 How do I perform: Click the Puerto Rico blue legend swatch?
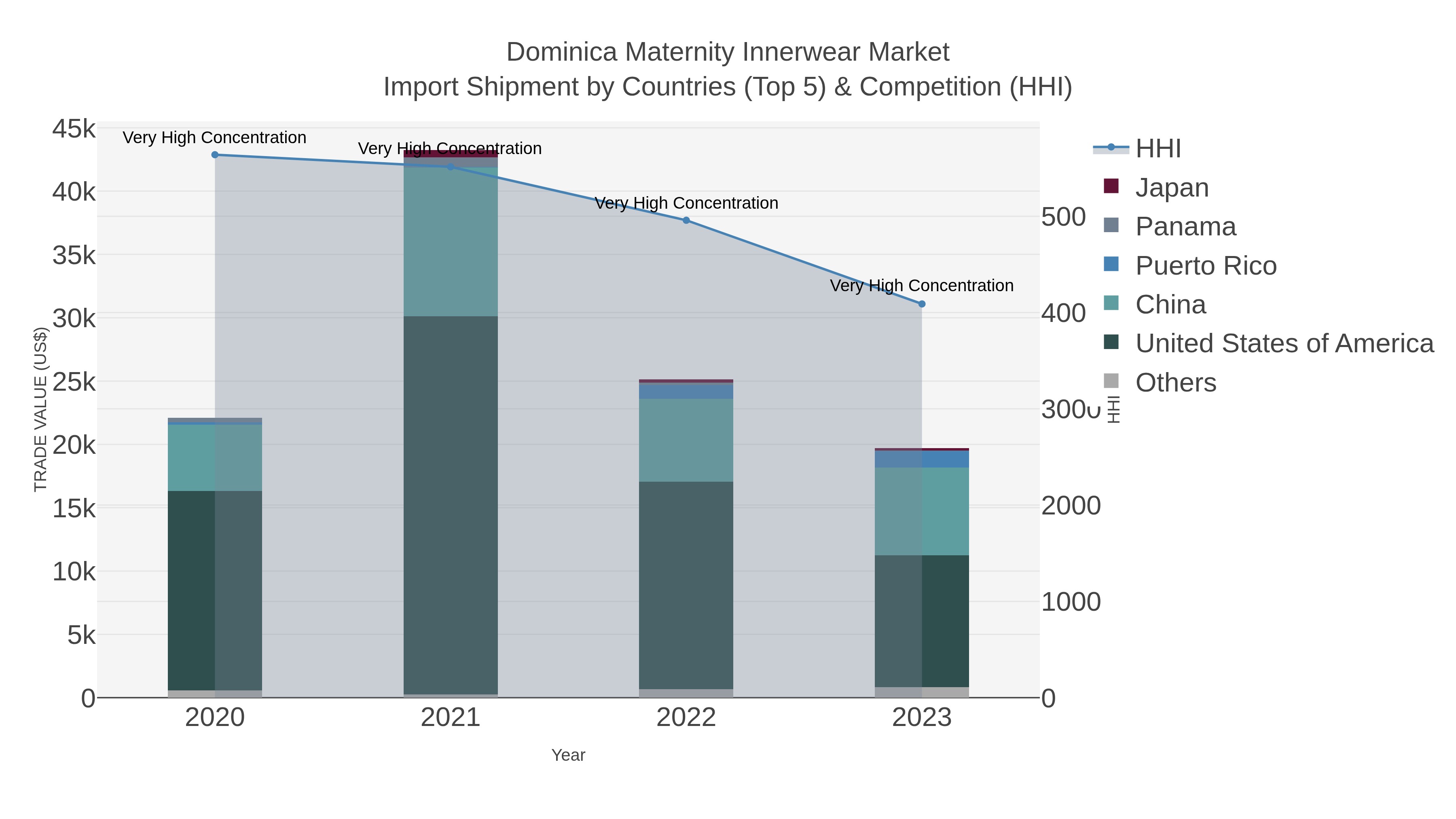[1111, 264]
